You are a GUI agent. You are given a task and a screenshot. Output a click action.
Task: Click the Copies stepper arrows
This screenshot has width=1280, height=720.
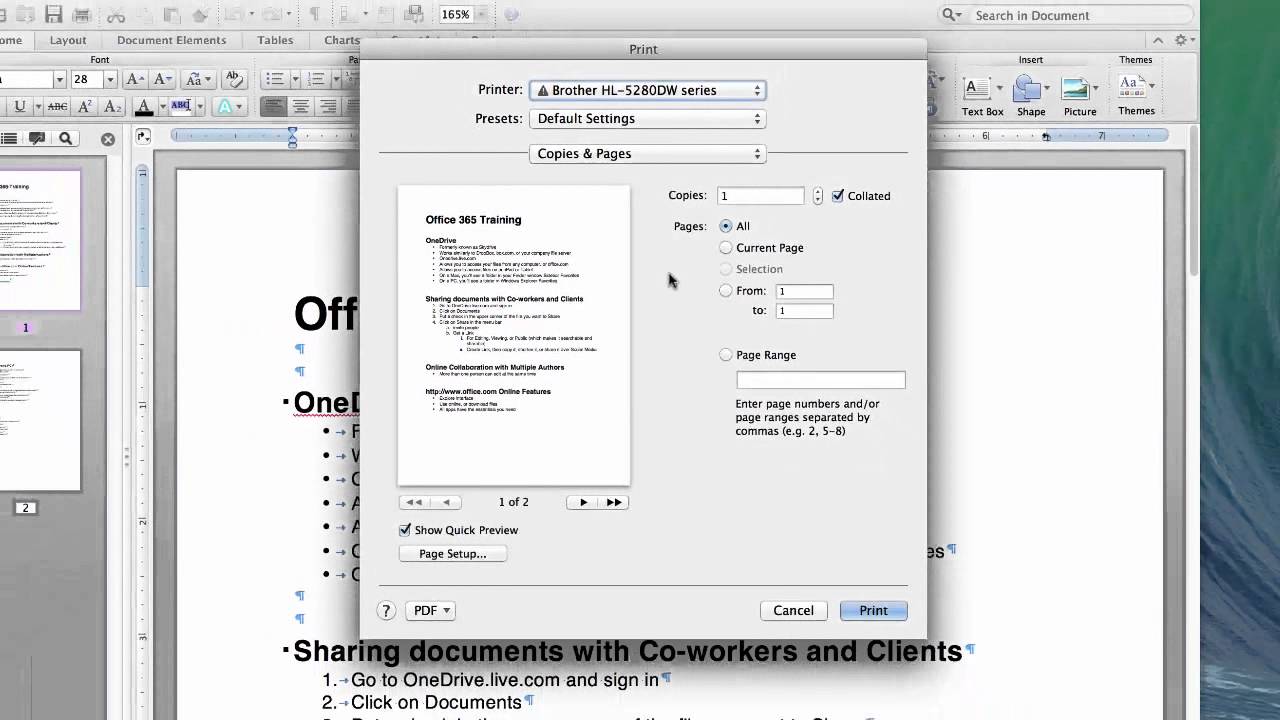(x=817, y=196)
